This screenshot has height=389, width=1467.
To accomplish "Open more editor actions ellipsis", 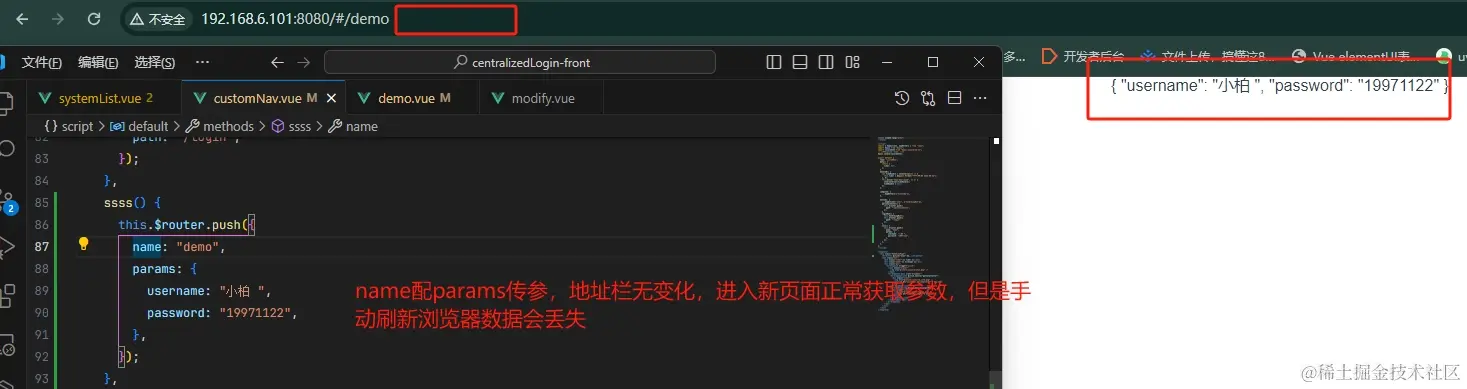I will pyautogui.click(x=980, y=98).
